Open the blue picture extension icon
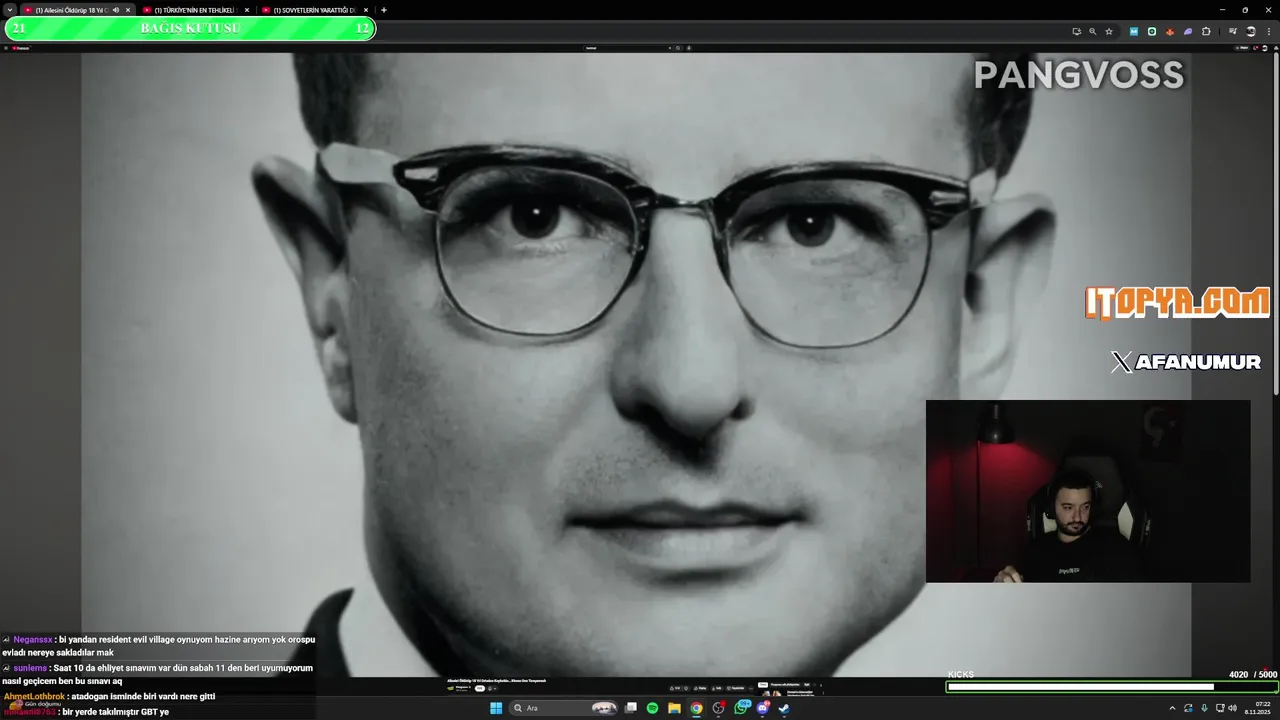This screenshot has width=1280, height=720. pyautogui.click(x=1134, y=32)
